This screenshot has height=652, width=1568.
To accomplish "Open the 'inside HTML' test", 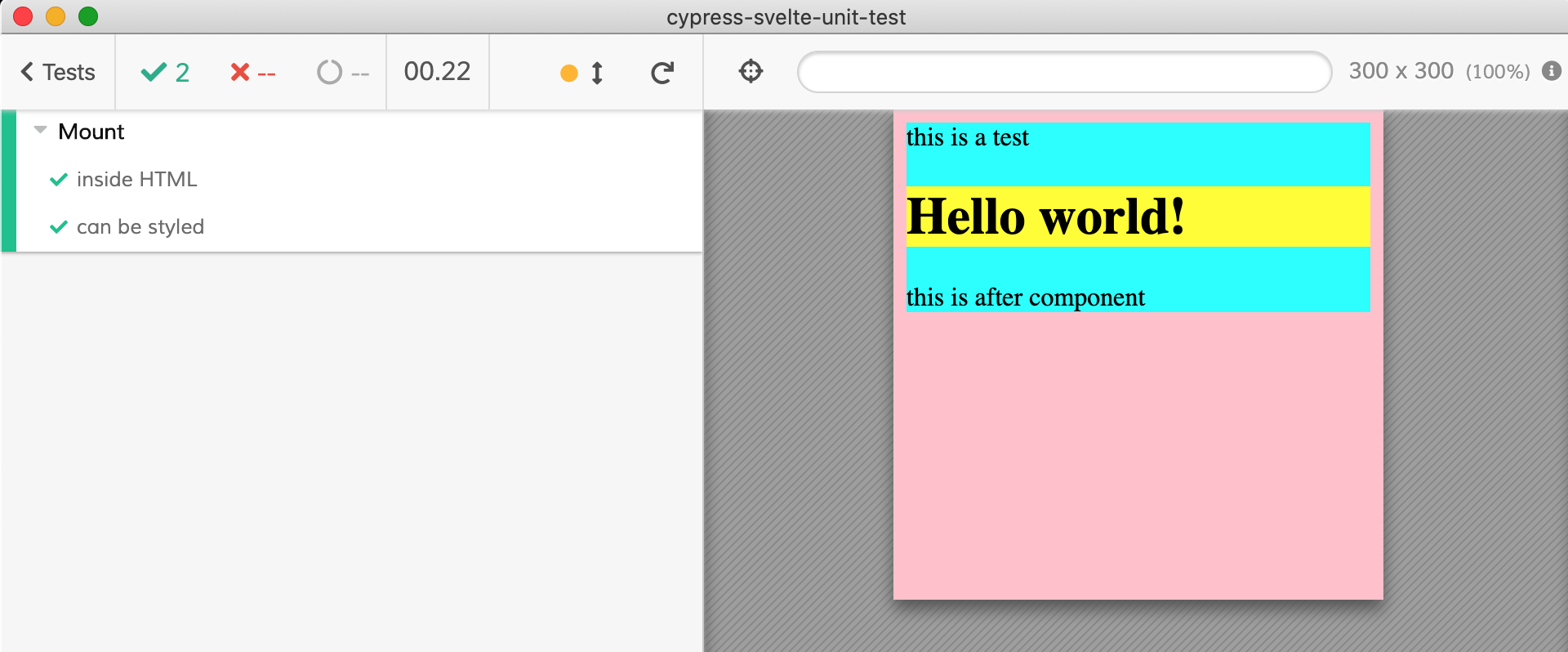I will pyautogui.click(x=136, y=180).
